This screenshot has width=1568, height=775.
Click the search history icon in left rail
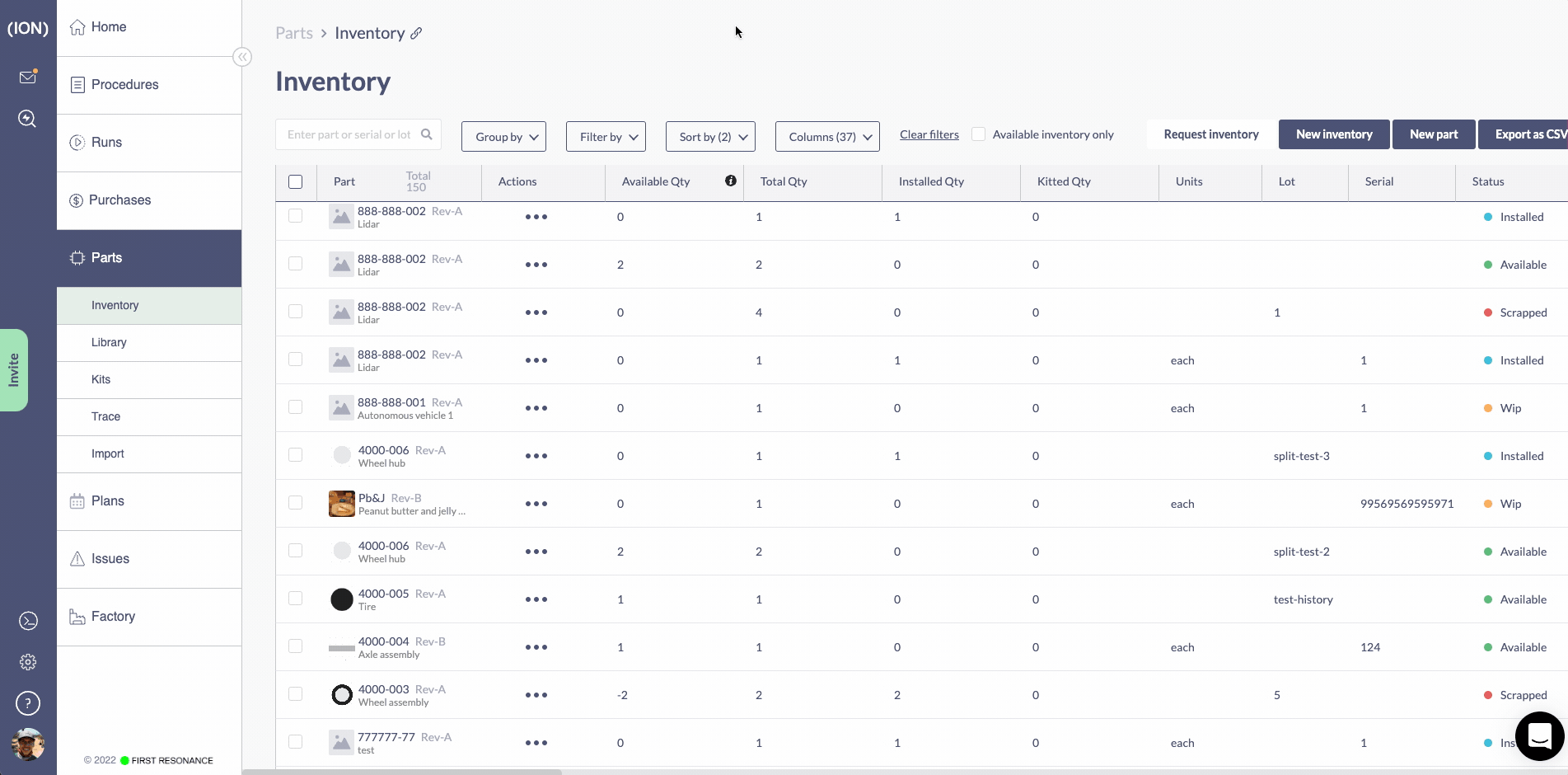27,119
